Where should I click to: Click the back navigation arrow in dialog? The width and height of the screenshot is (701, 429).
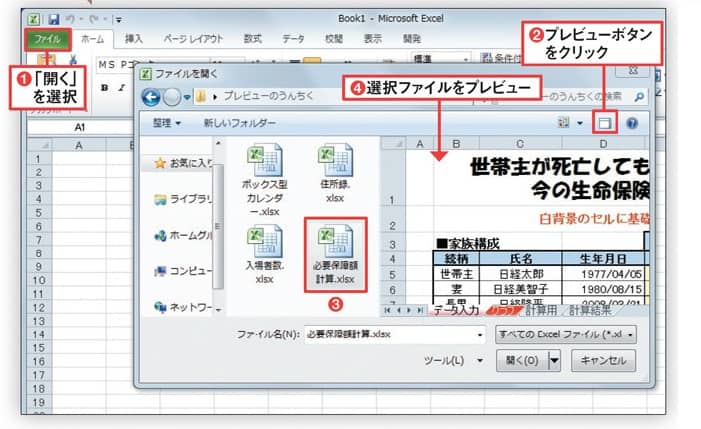(x=152, y=97)
